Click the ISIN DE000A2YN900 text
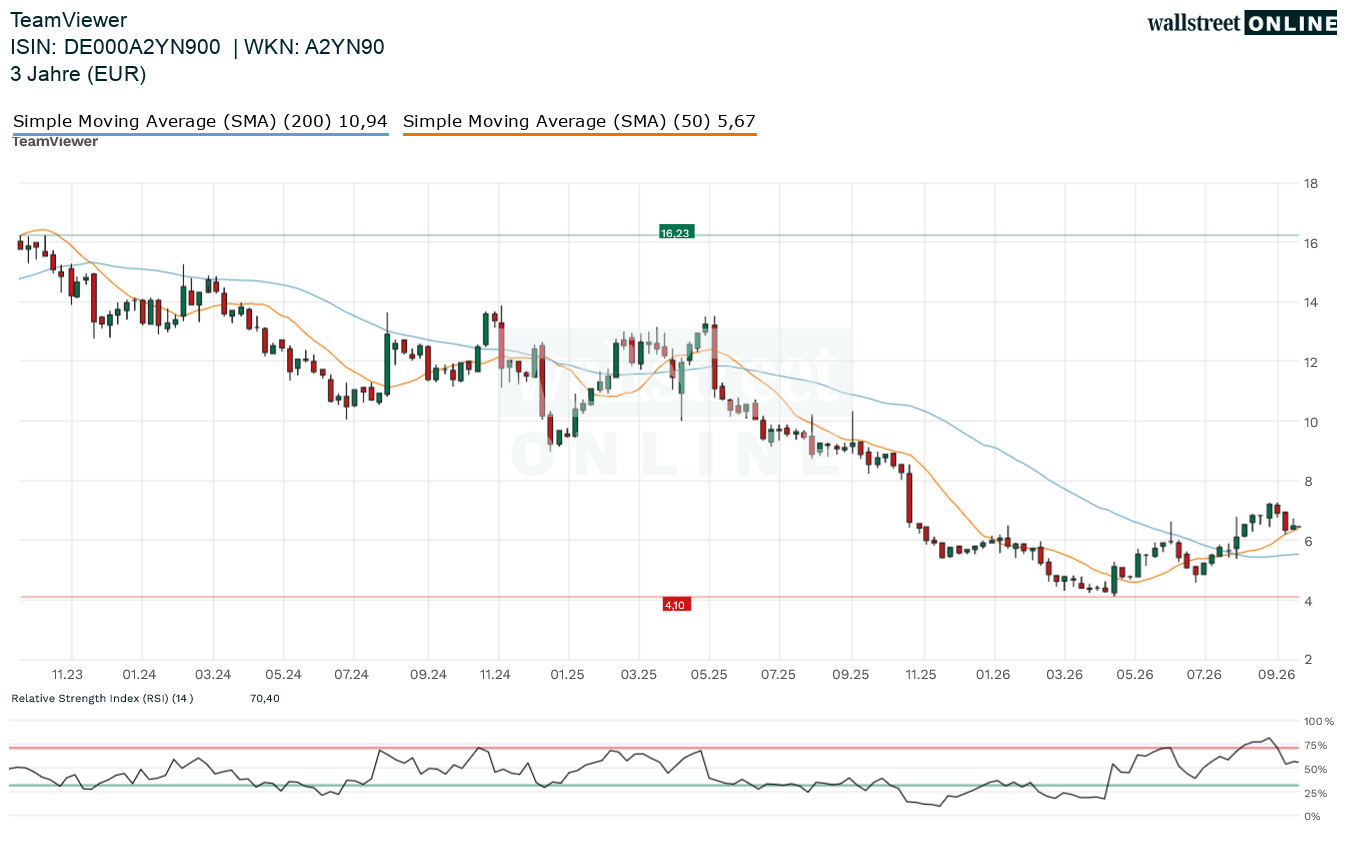The width and height of the screenshot is (1349, 843). pos(115,47)
